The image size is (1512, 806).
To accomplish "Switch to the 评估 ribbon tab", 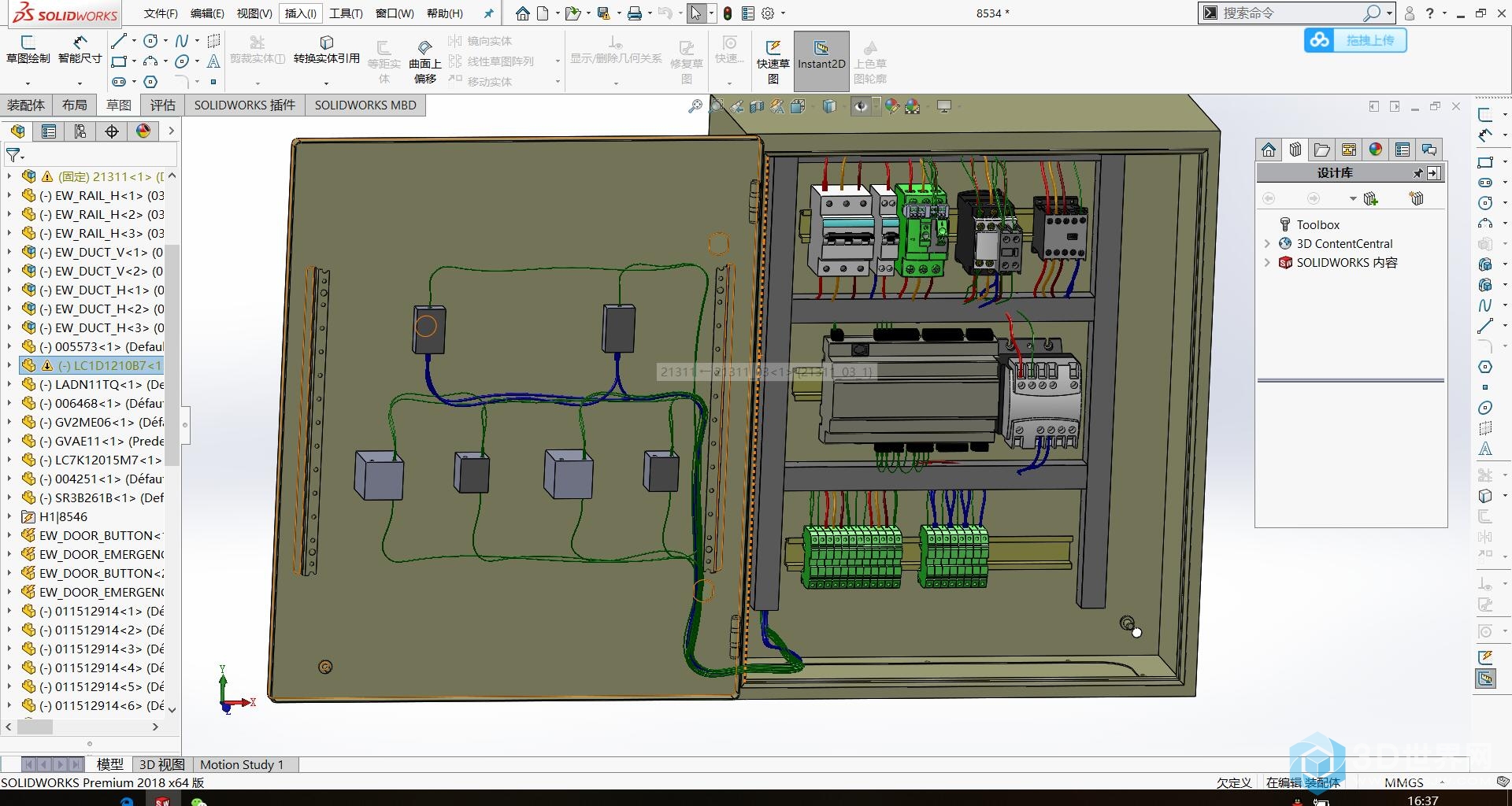I will (163, 105).
